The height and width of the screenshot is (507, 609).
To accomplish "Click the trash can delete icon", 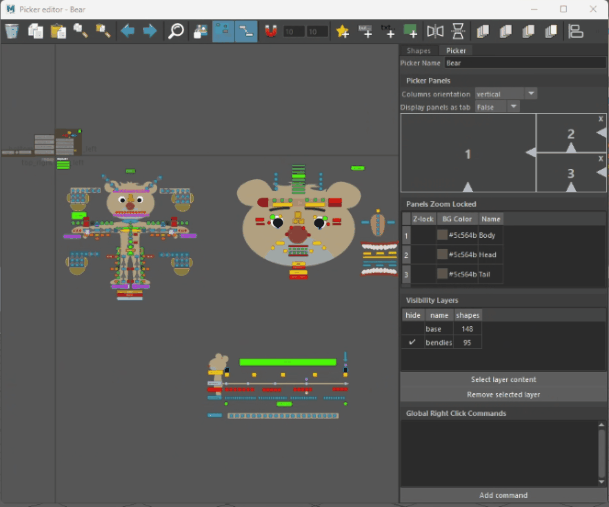I will pos(12,31).
